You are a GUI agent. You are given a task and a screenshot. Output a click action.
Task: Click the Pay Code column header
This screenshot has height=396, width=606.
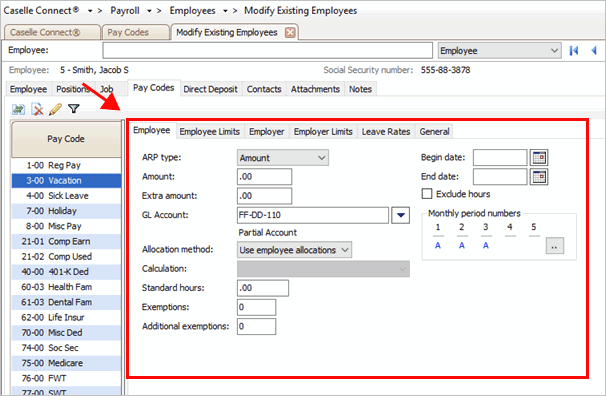(x=66, y=139)
